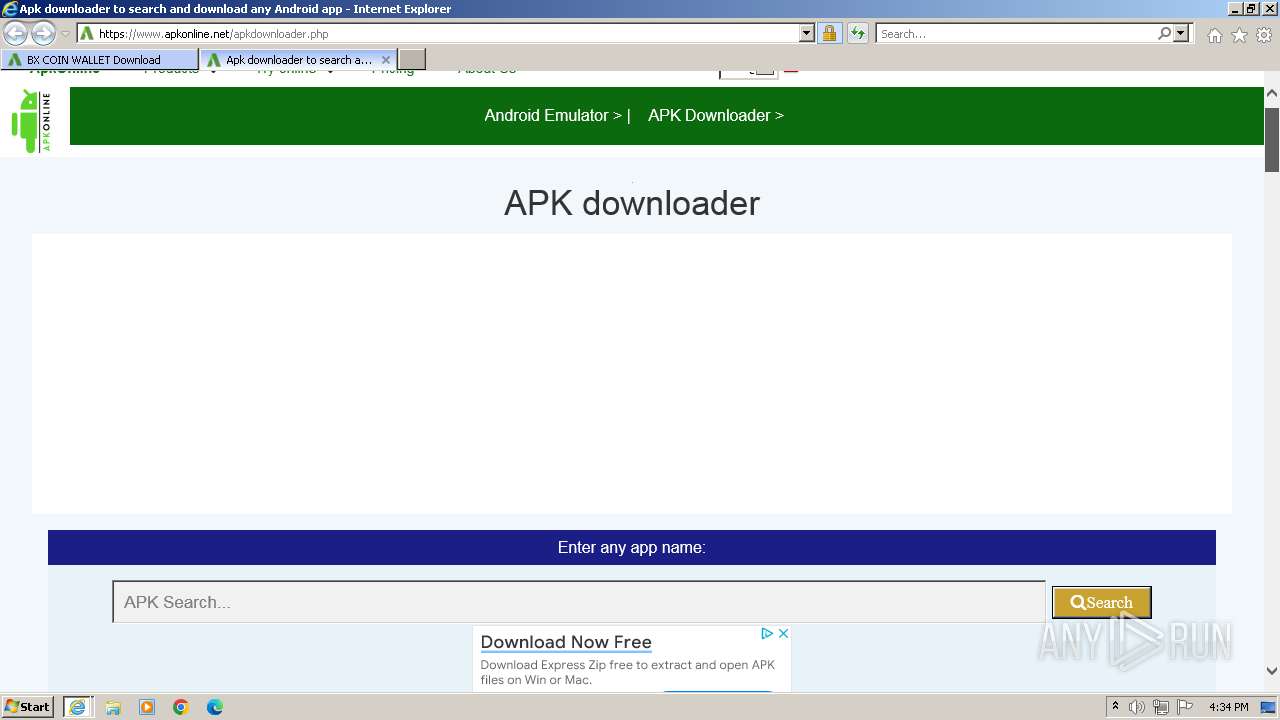Click the vertical scrollbar thumb
This screenshot has width=1280, height=720.
click(x=1272, y=138)
